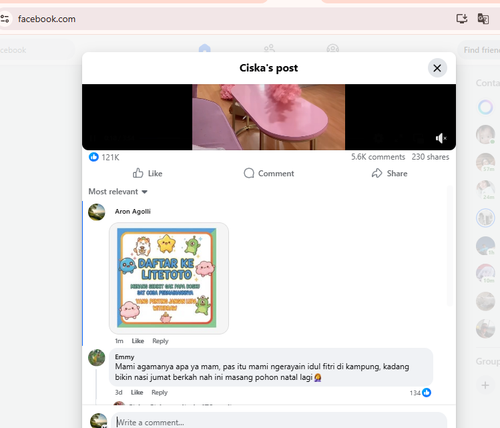Open the contact avatar labeled 57m
500x428 pixels.
pyautogui.click(x=485, y=162)
